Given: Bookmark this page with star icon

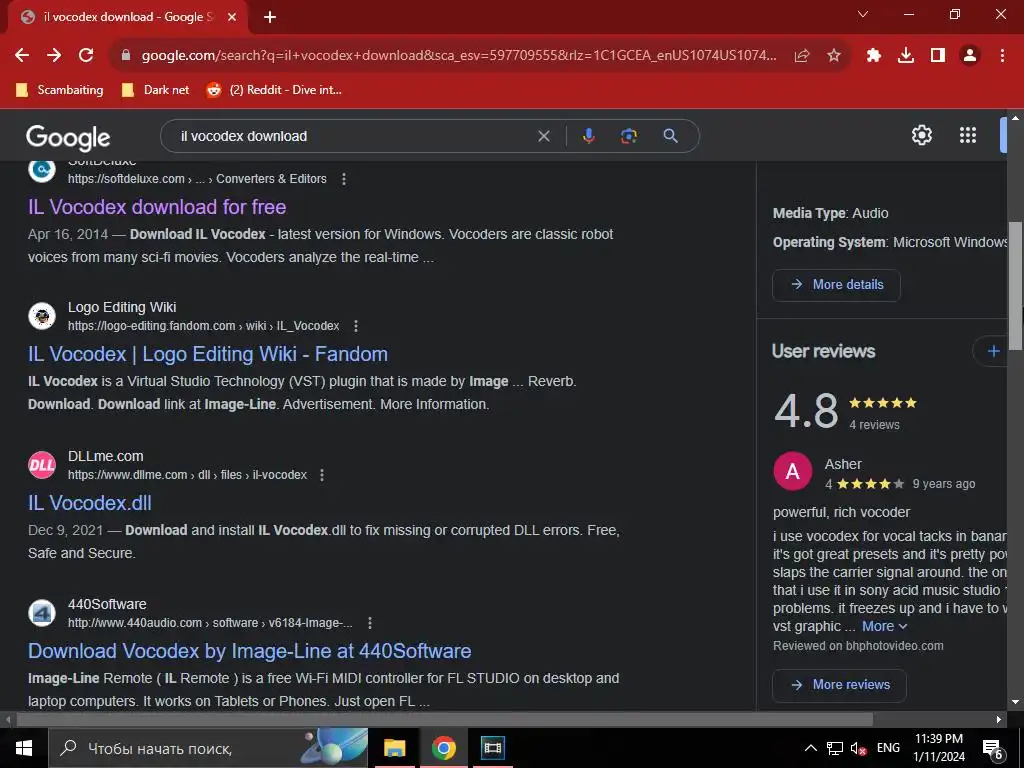Looking at the screenshot, I should pos(834,56).
